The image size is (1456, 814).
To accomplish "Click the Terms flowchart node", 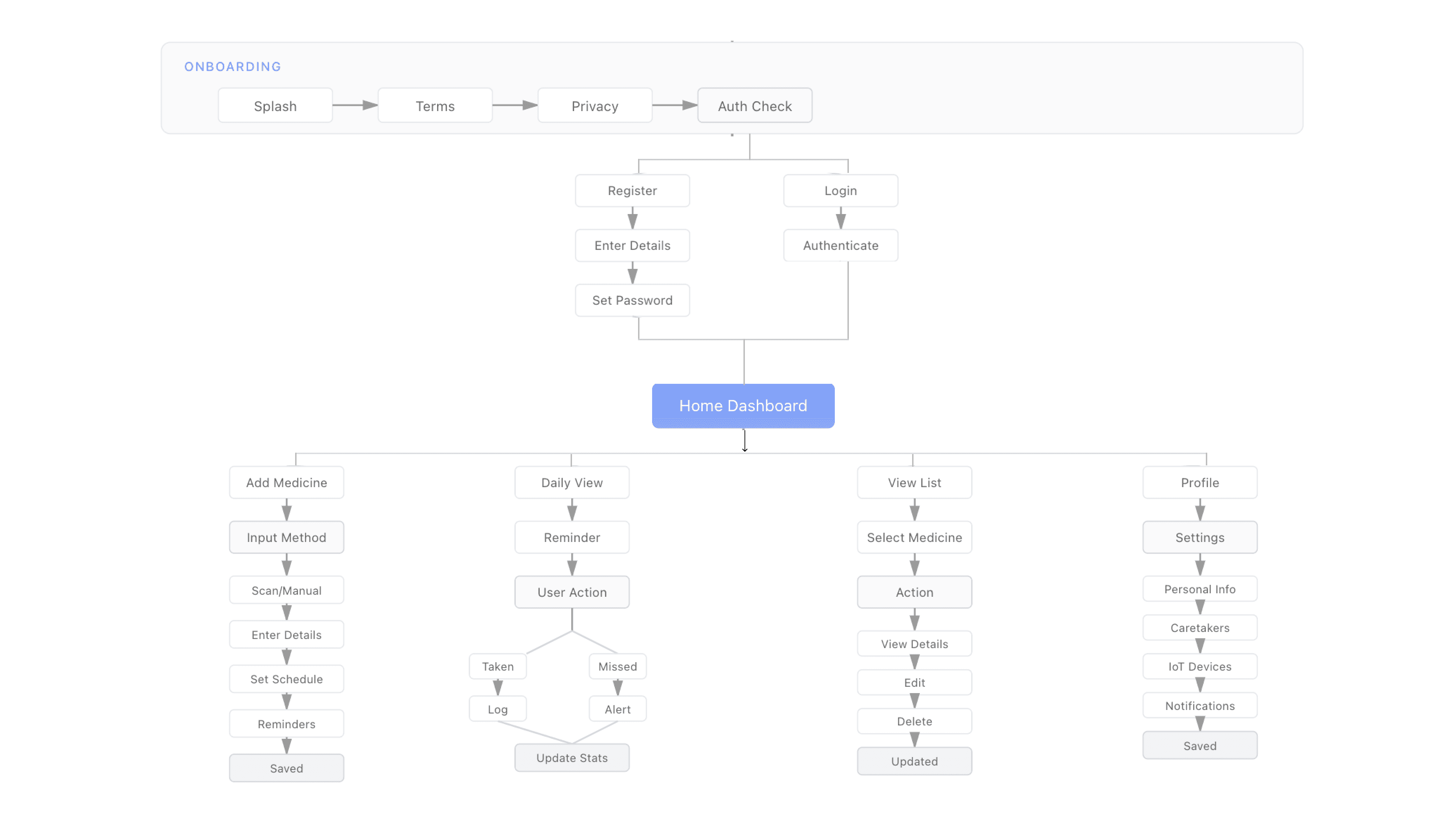I will 435,106.
